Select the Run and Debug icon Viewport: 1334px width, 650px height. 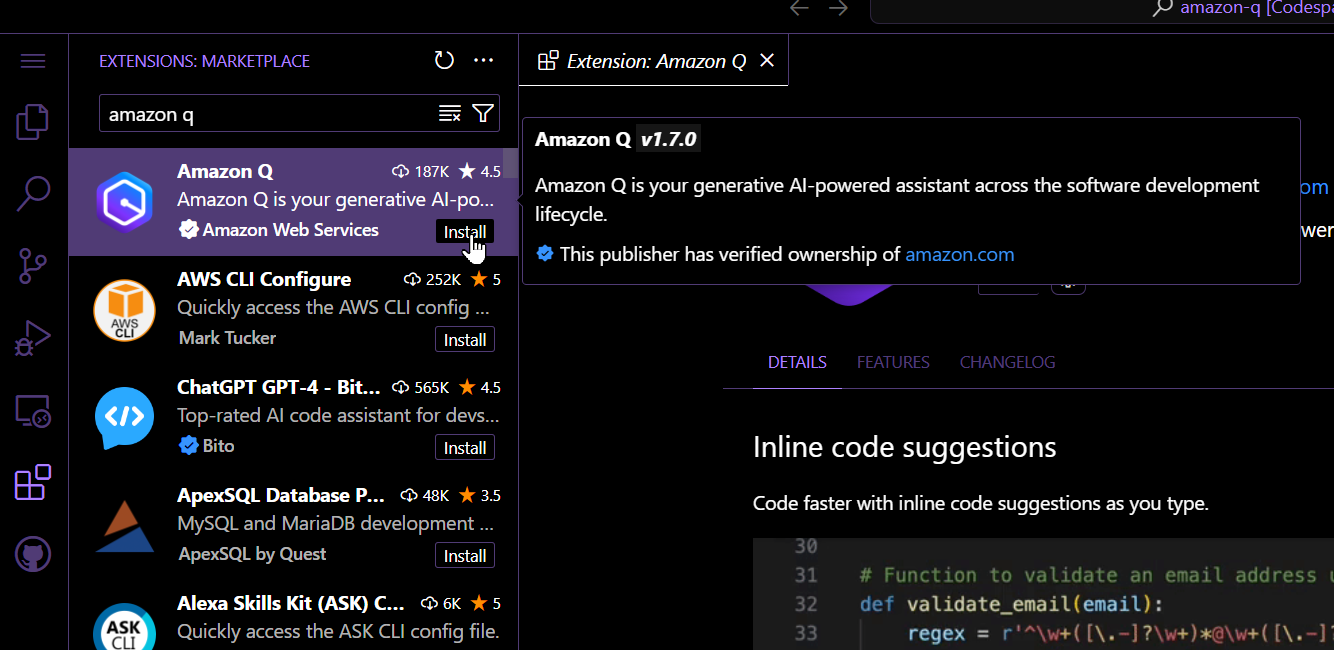(32, 338)
